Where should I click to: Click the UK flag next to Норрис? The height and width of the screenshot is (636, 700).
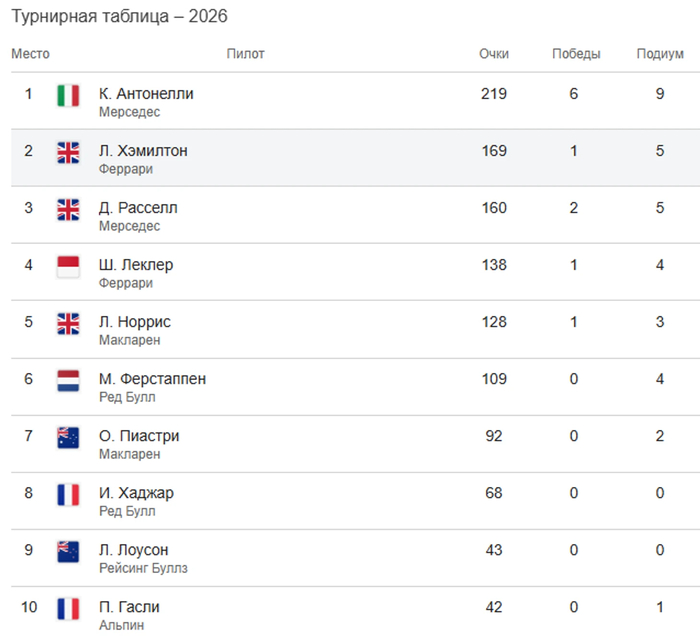tap(68, 324)
